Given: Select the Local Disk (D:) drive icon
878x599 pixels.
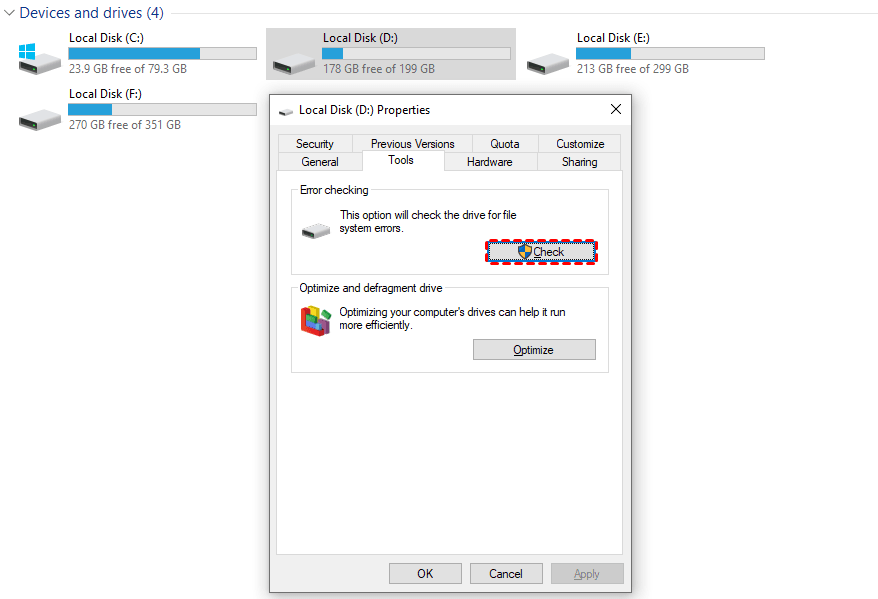Looking at the screenshot, I should pos(293,64).
